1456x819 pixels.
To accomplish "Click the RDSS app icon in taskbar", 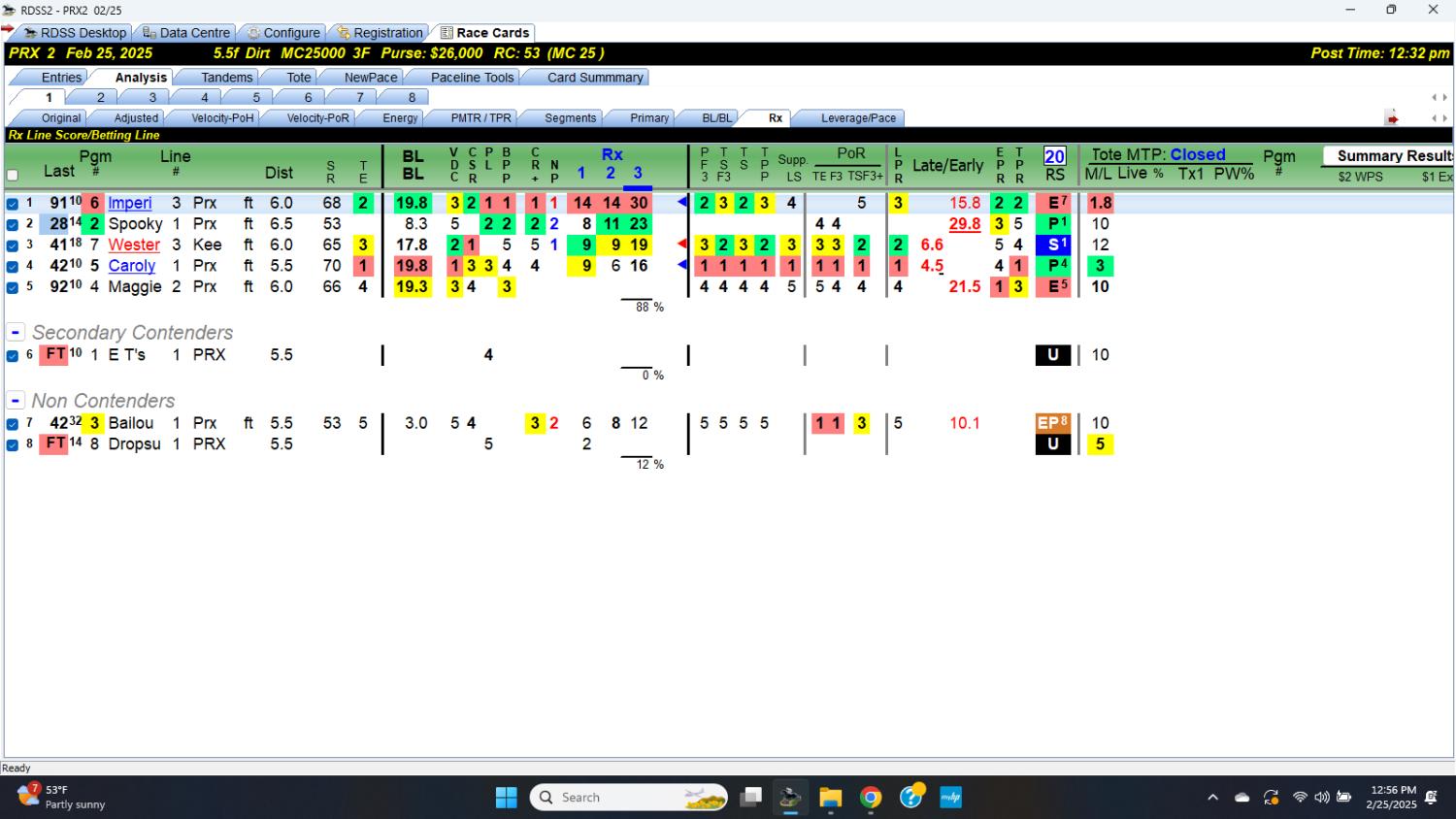I will (x=790, y=798).
